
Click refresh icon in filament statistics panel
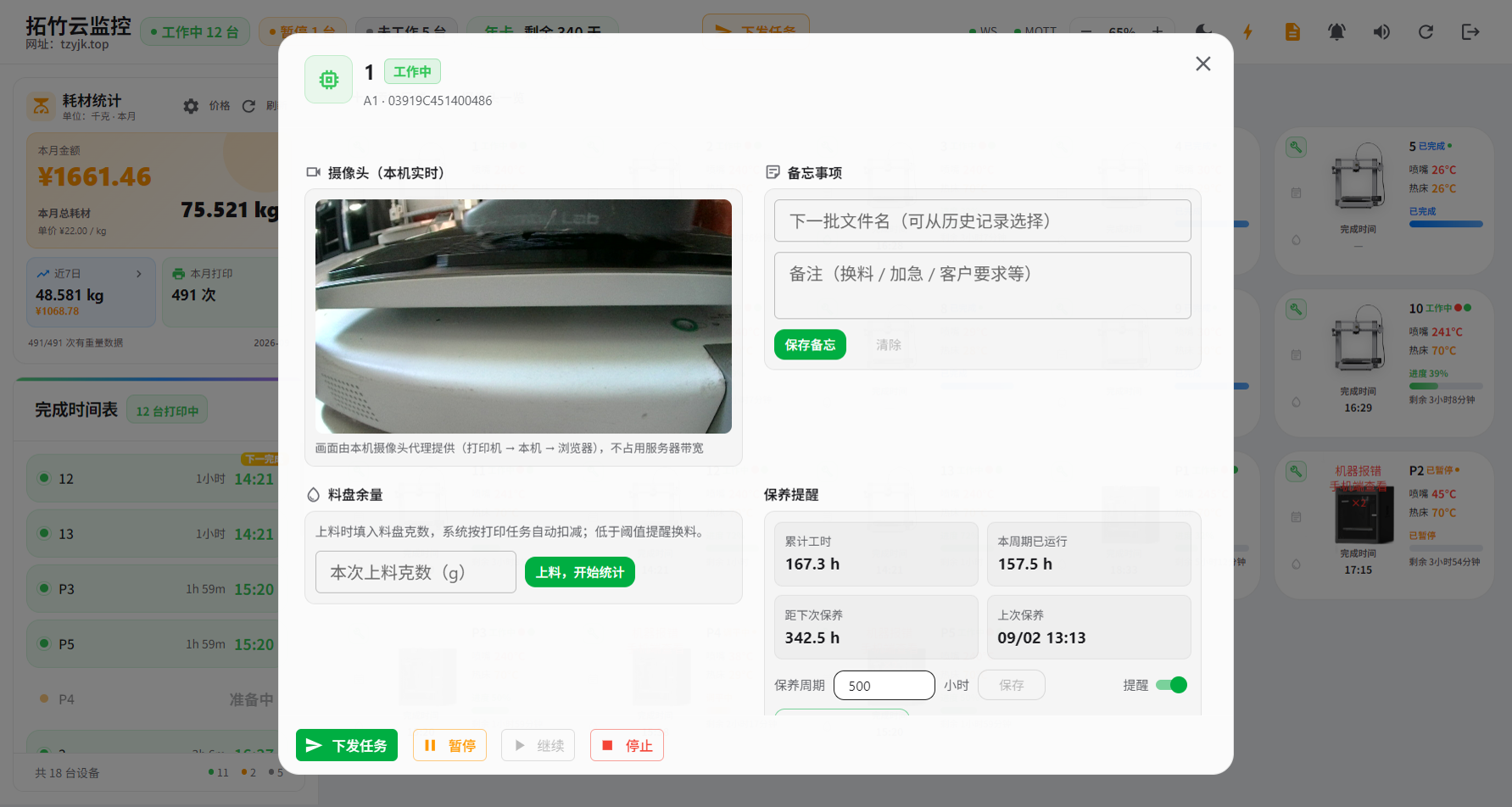(248, 106)
